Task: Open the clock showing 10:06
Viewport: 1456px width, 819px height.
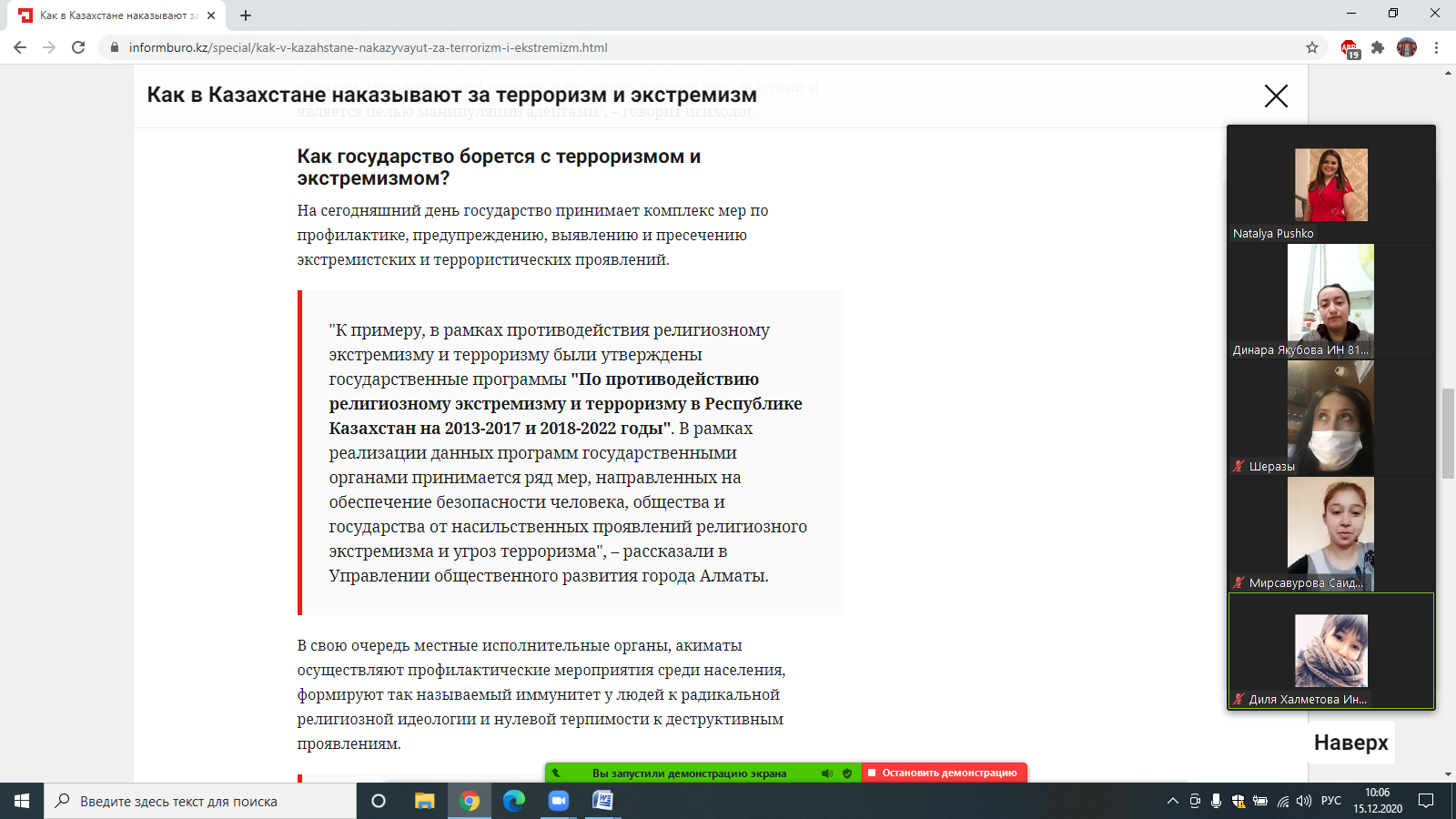Action: click(1378, 801)
